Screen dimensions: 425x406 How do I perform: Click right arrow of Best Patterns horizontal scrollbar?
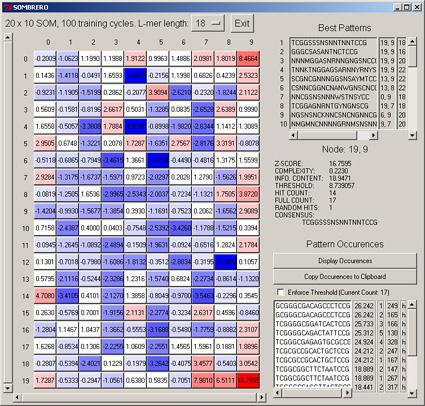click(373, 135)
